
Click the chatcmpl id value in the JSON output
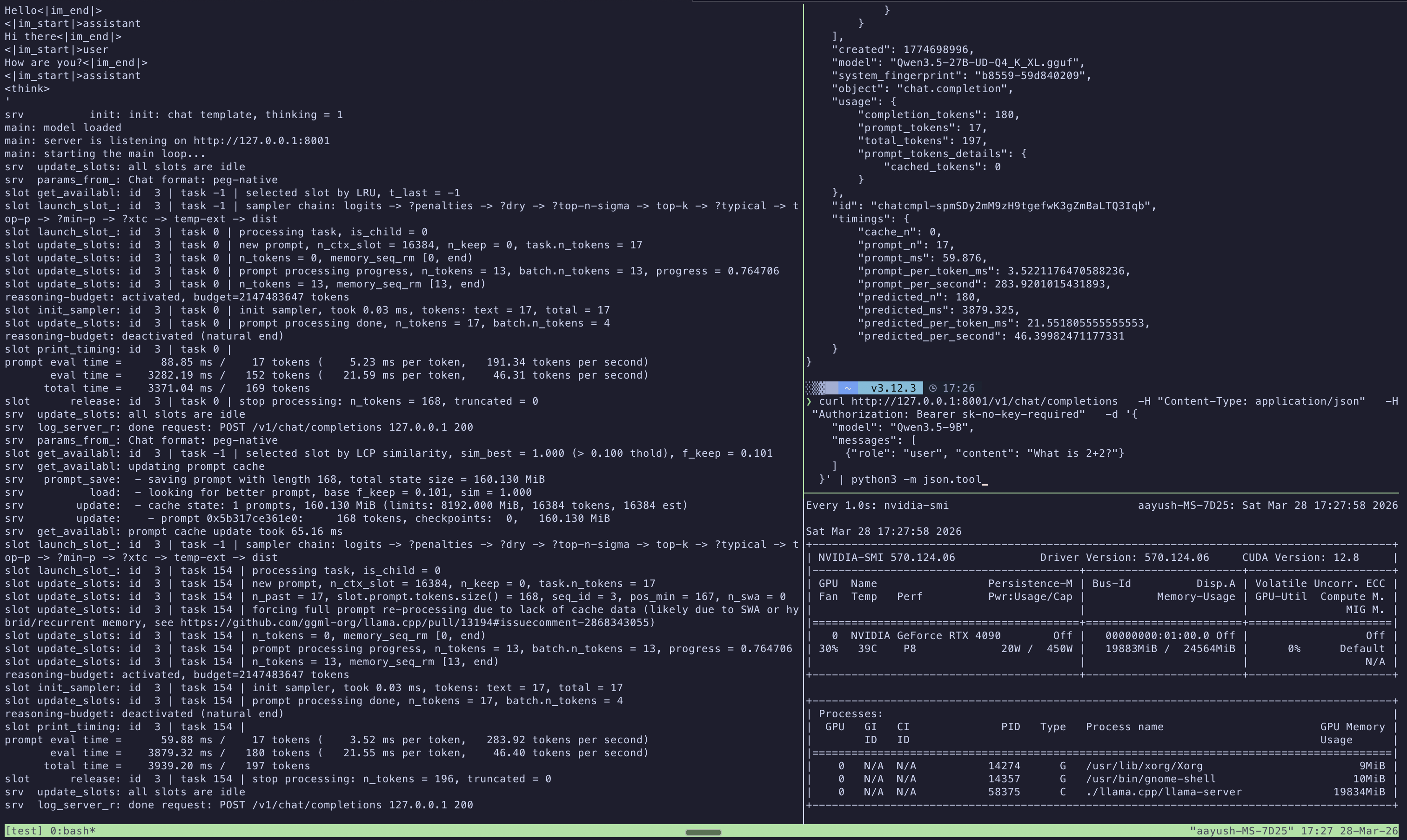tap(1010, 206)
